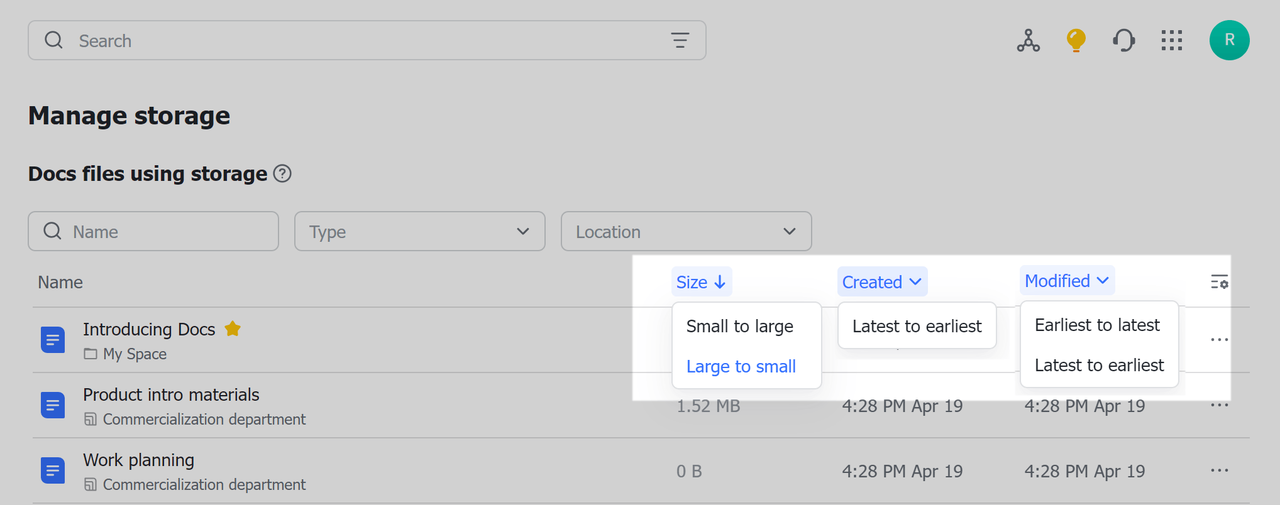
Task: Open the Modified column sort dropdown
Action: pos(1066,281)
